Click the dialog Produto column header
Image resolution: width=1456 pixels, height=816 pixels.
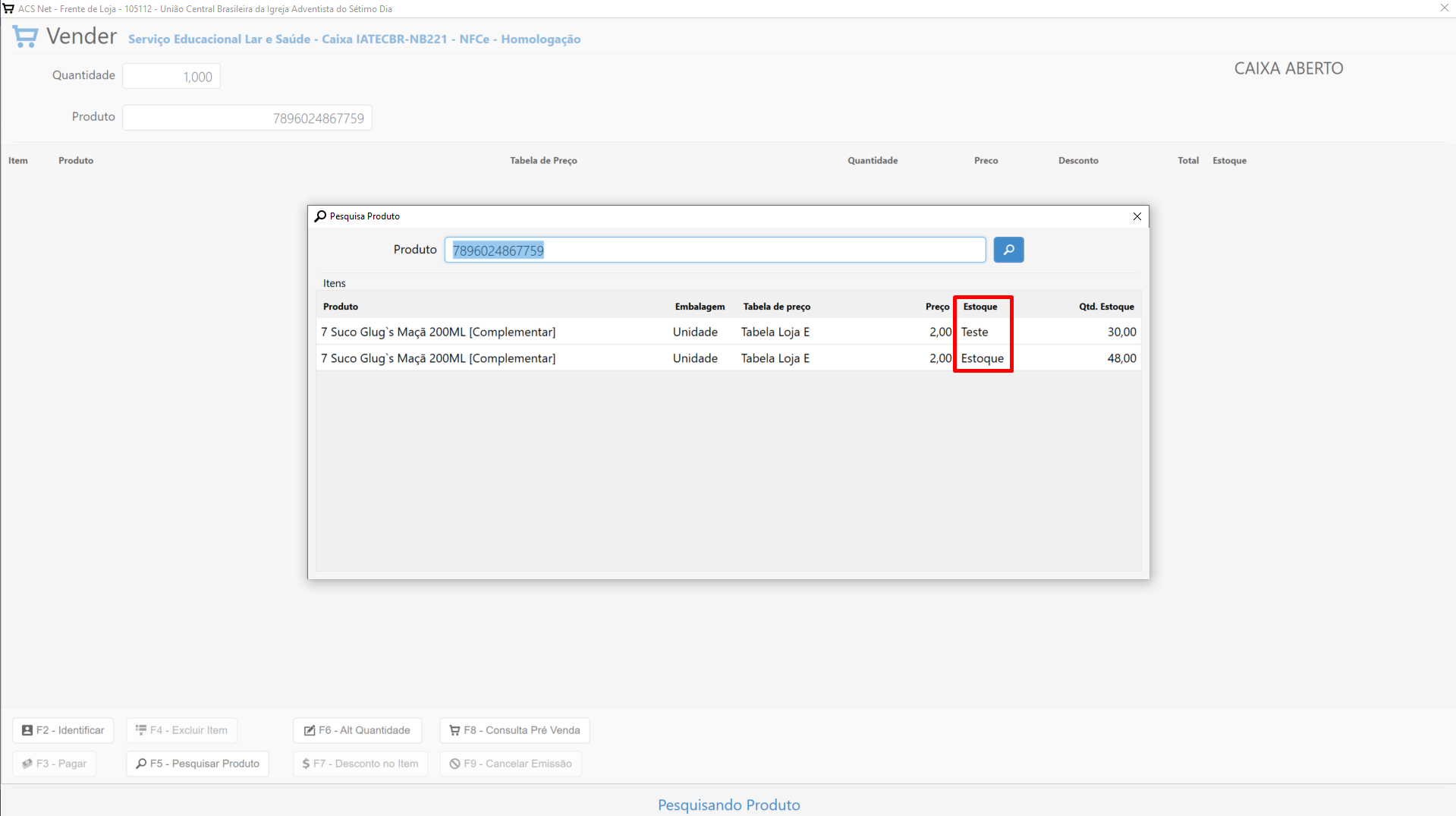(341, 307)
